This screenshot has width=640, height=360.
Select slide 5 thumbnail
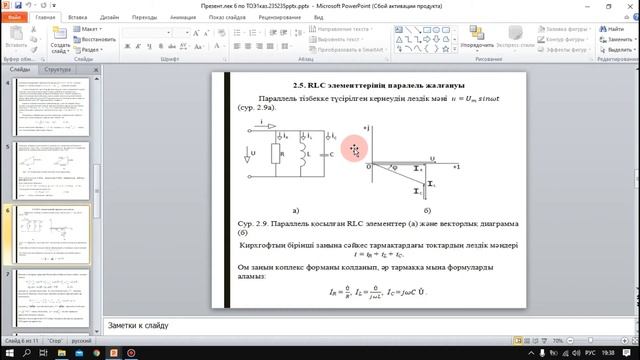coord(51,171)
